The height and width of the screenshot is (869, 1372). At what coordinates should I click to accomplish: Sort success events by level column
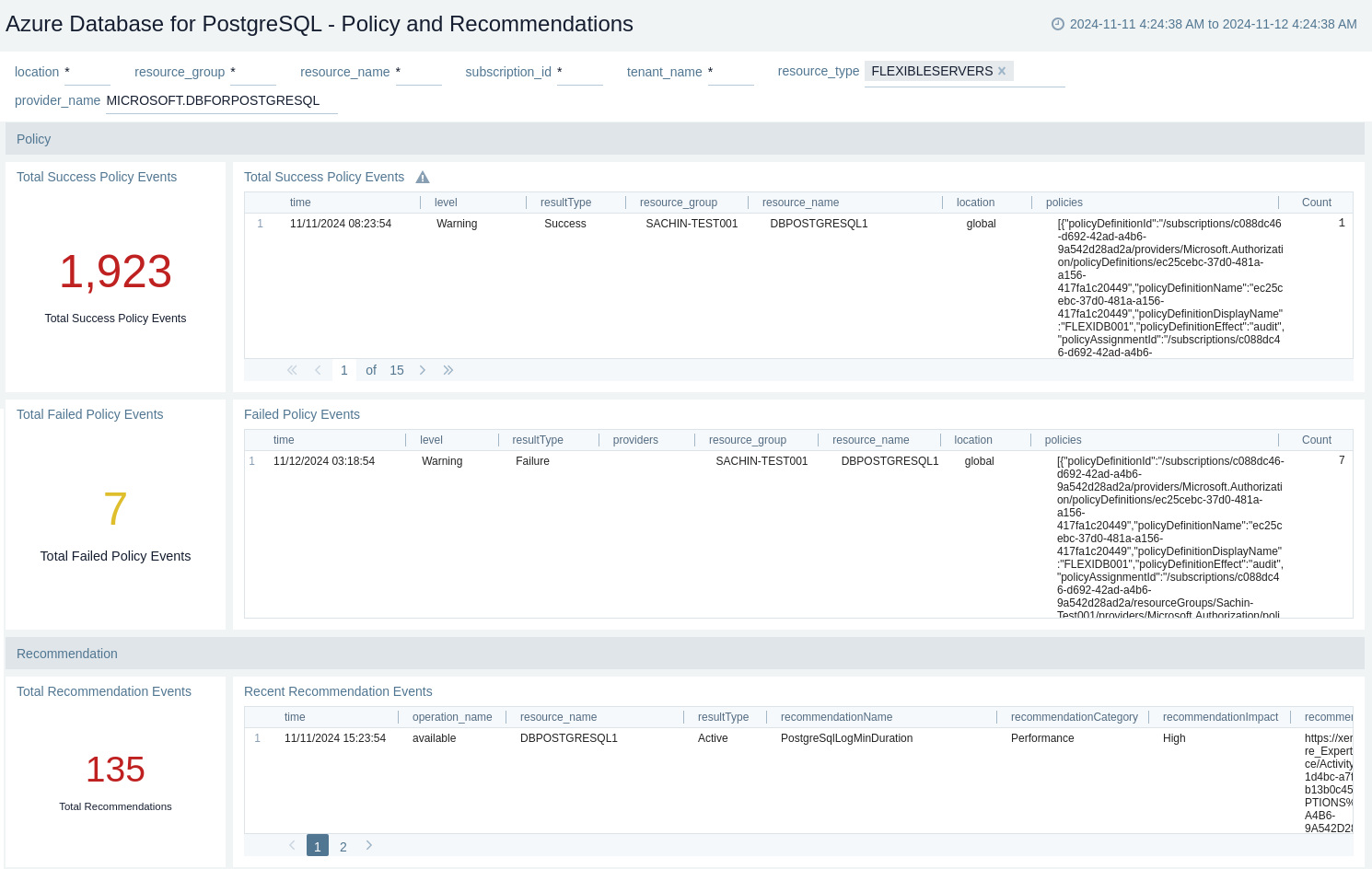(x=446, y=203)
